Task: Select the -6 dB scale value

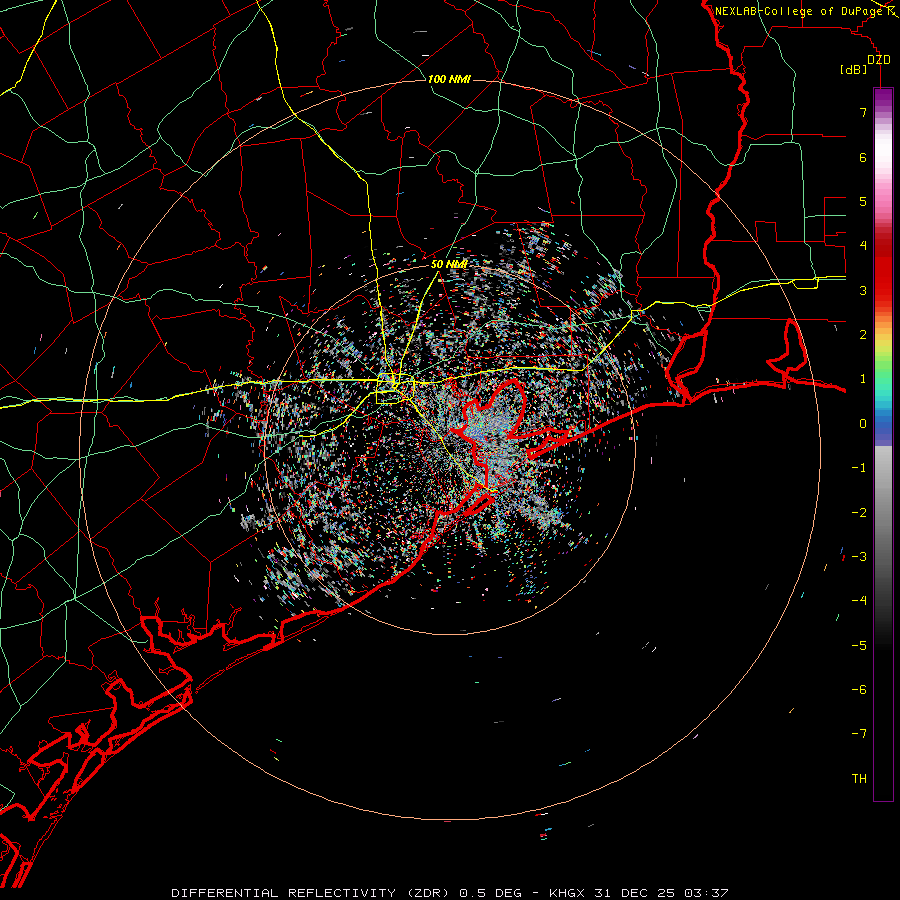Action: 859,689
